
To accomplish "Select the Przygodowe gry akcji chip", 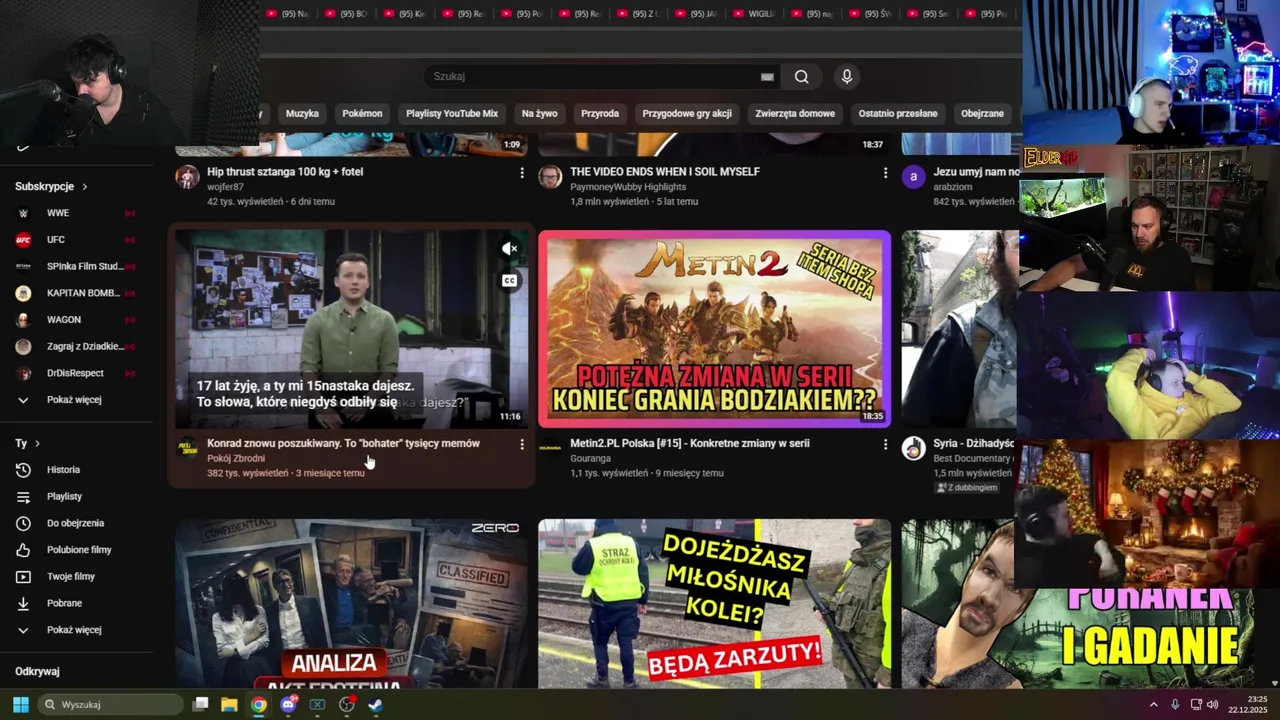I will (687, 114).
